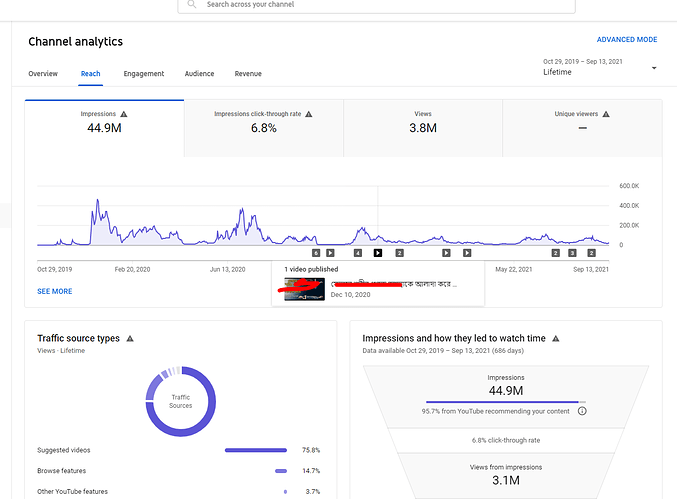Click the first video marker showing 6 videos
This screenshot has height=499, width=677.
[316, 253]
